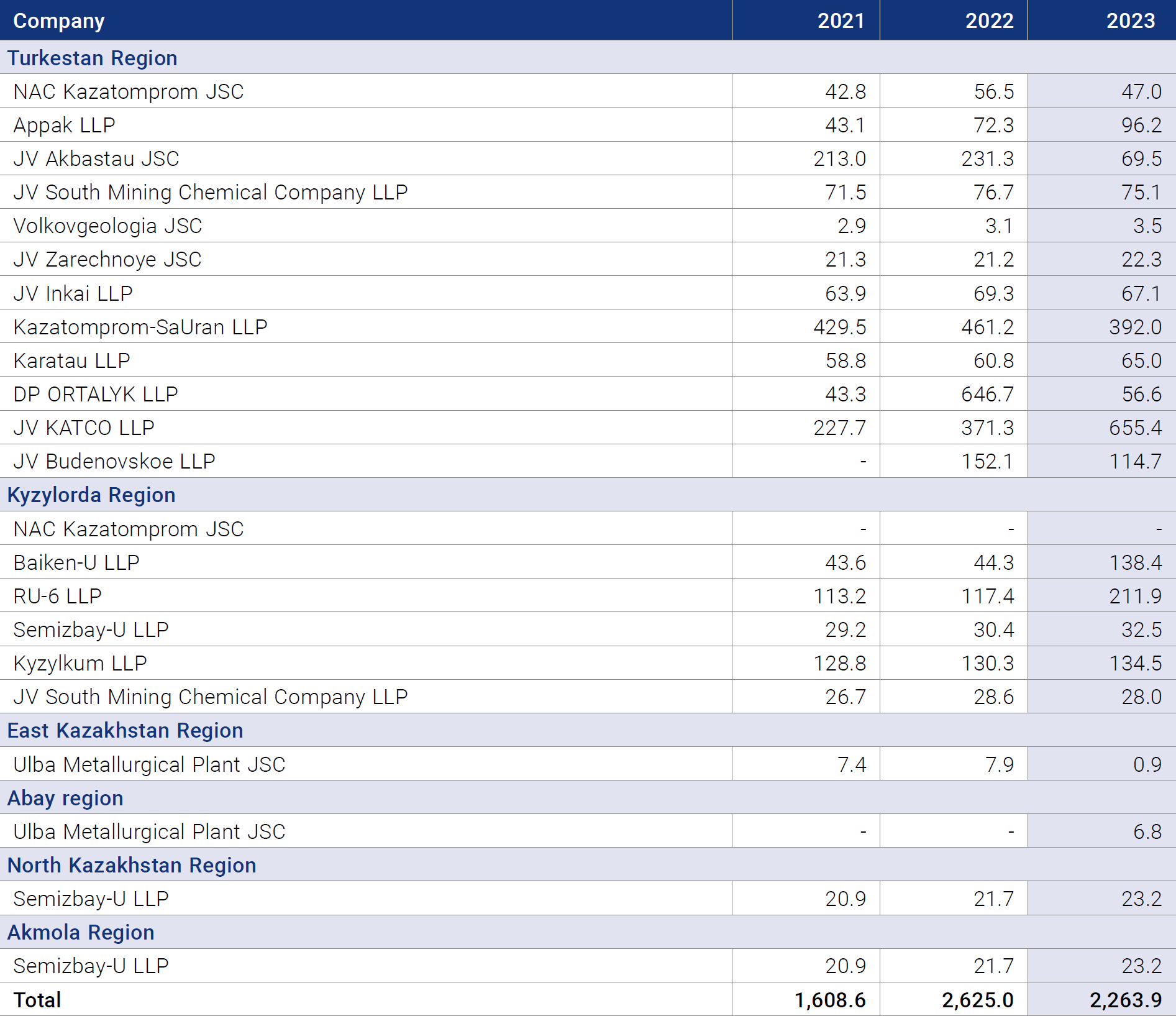The image size is (1176, 1016).
Task: Select Baiken-U 2021 value 43.6
Action: (846, 562)
